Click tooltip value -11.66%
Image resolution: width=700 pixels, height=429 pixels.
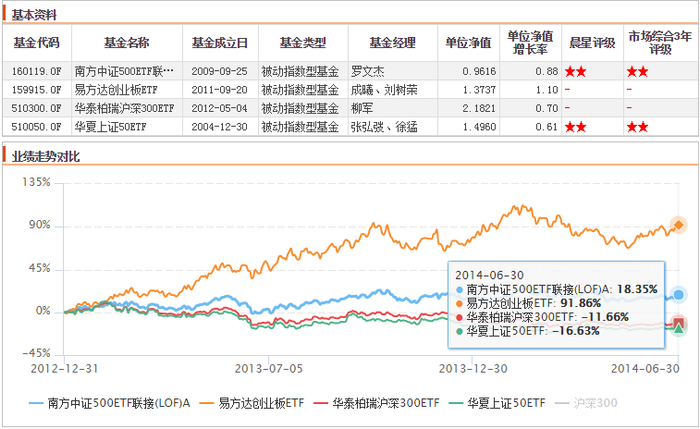(x=605, y=317)
